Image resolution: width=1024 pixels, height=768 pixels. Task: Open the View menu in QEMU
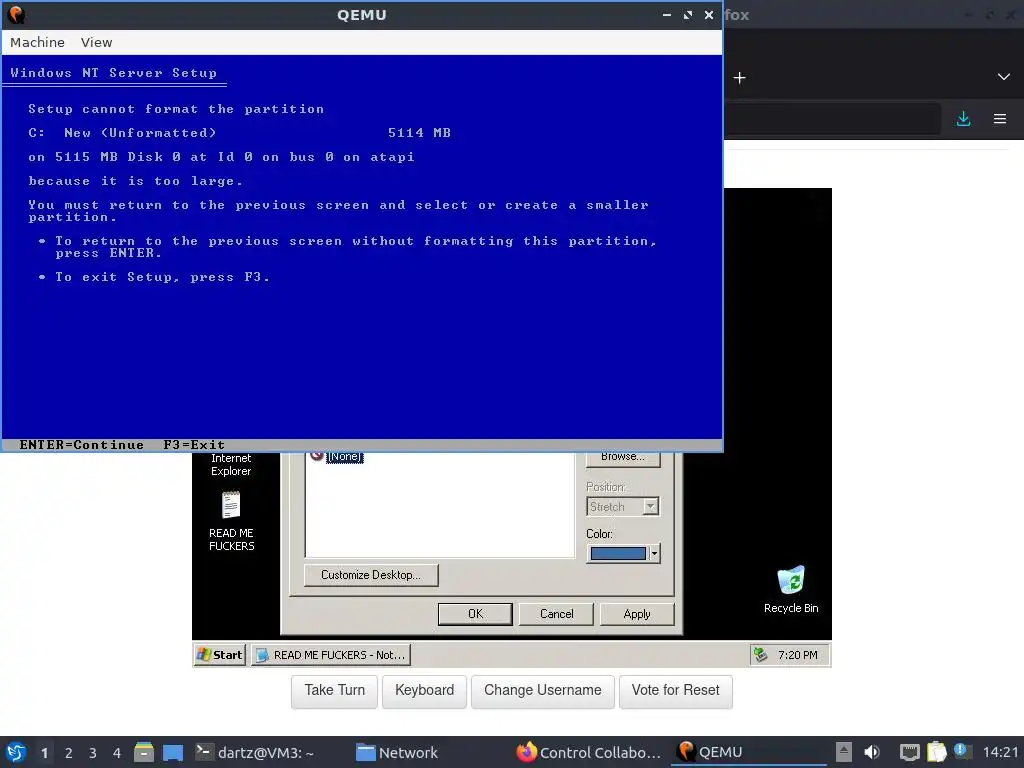97,42
